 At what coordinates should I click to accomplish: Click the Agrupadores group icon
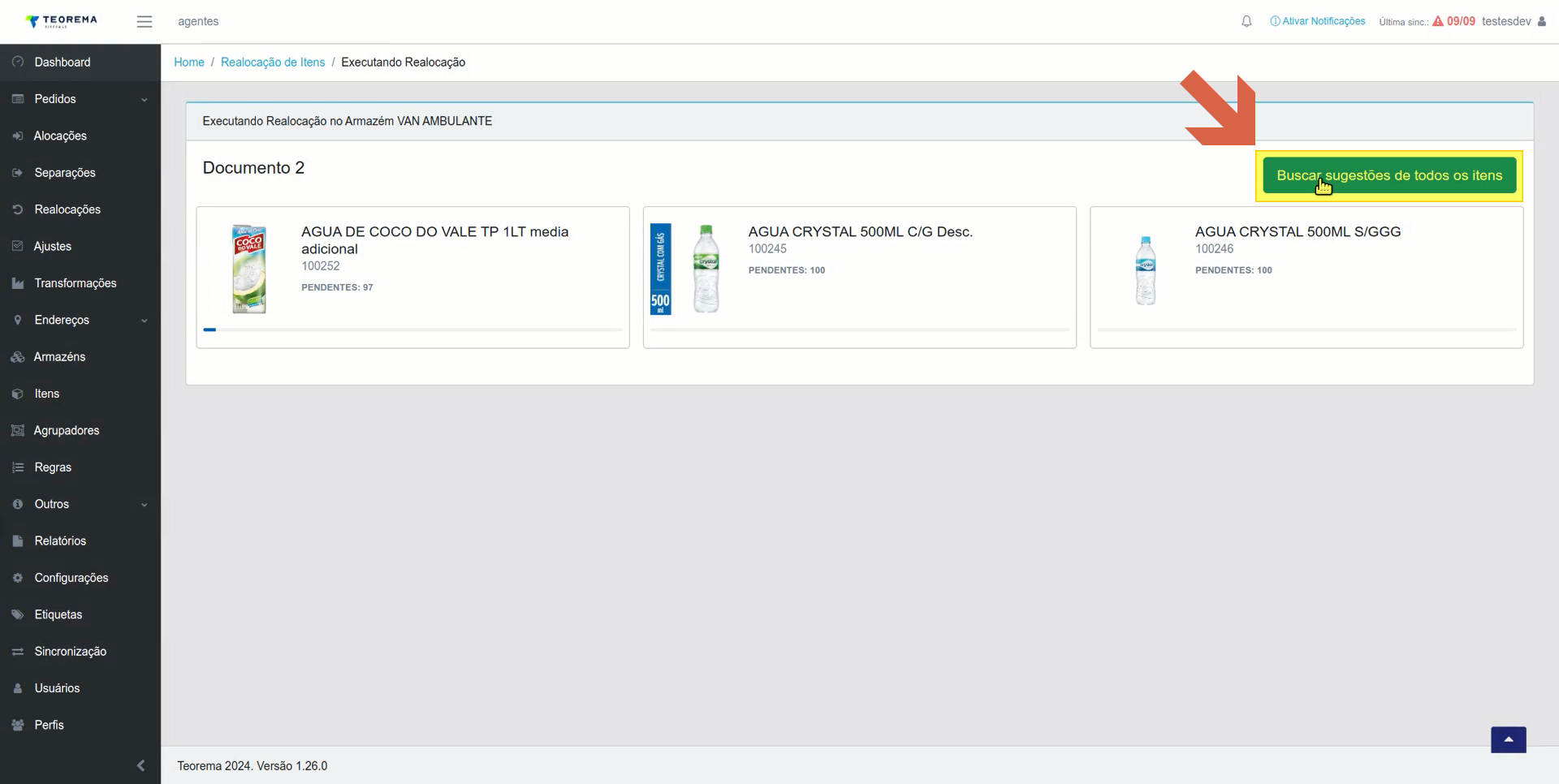click(x=18, y=430)
